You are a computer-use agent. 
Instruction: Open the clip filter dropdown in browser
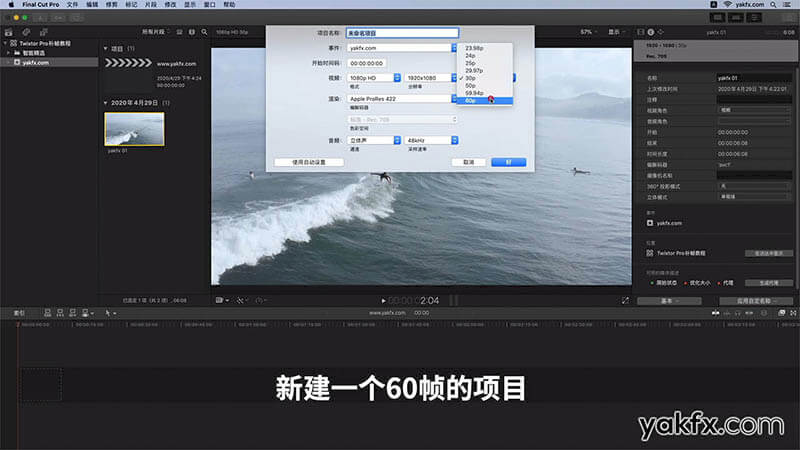[156, 32]
